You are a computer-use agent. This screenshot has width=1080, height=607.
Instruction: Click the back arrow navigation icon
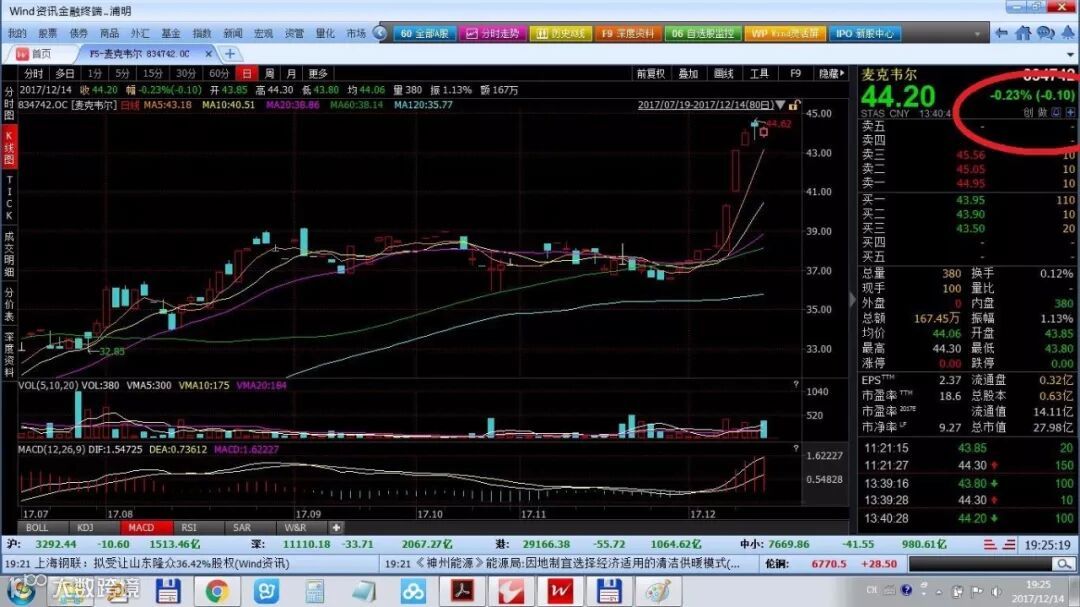click(x=1001, y=33)
